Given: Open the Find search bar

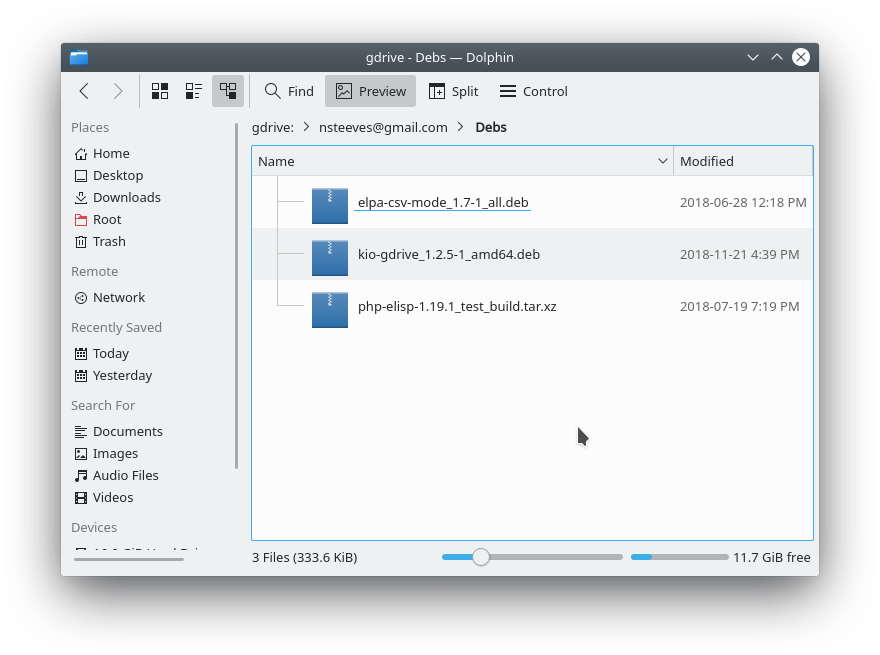Looking at the screenshot, I should point(289,91).
